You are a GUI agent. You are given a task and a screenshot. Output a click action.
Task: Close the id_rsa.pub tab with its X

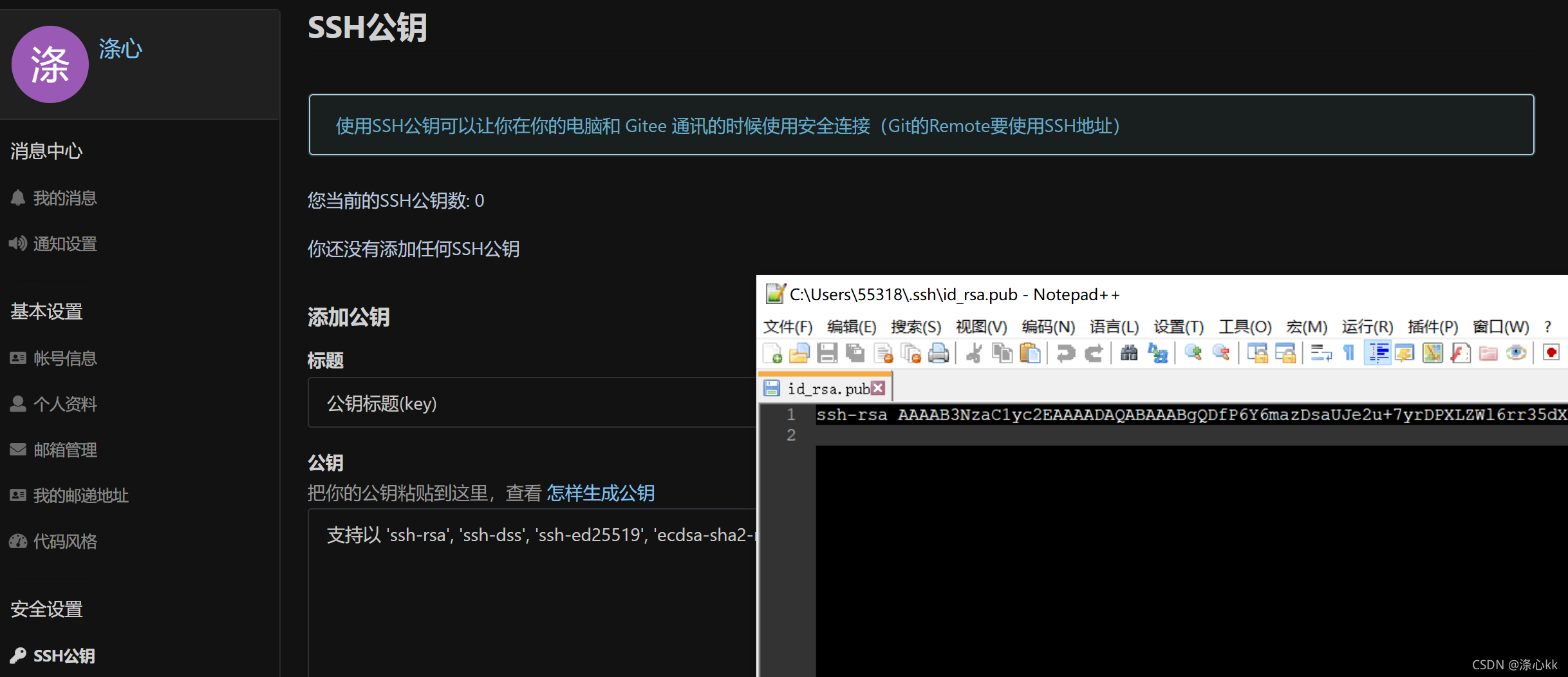[878, 388]
